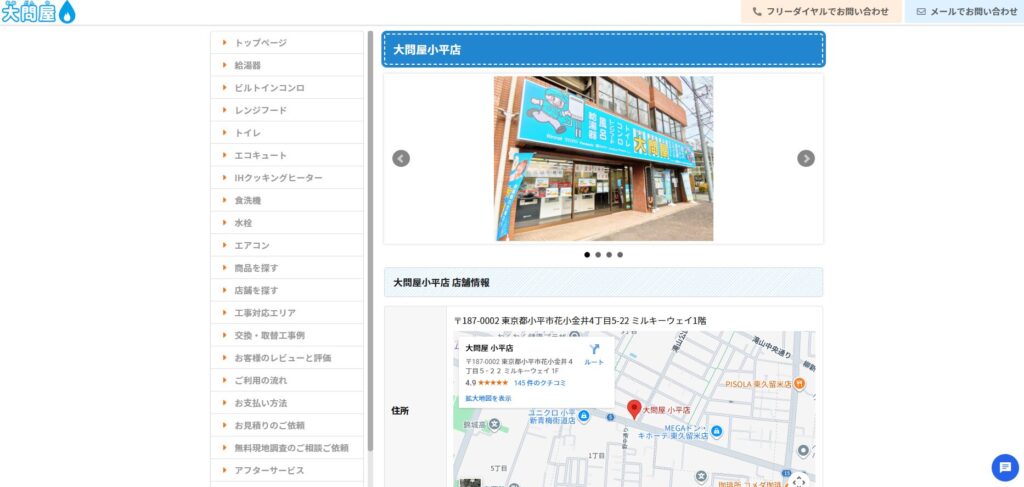Image resolution: width=1024 pixels, height=487 pixels.
Task: Select the second carousel dot
Action: coord(598,255)
